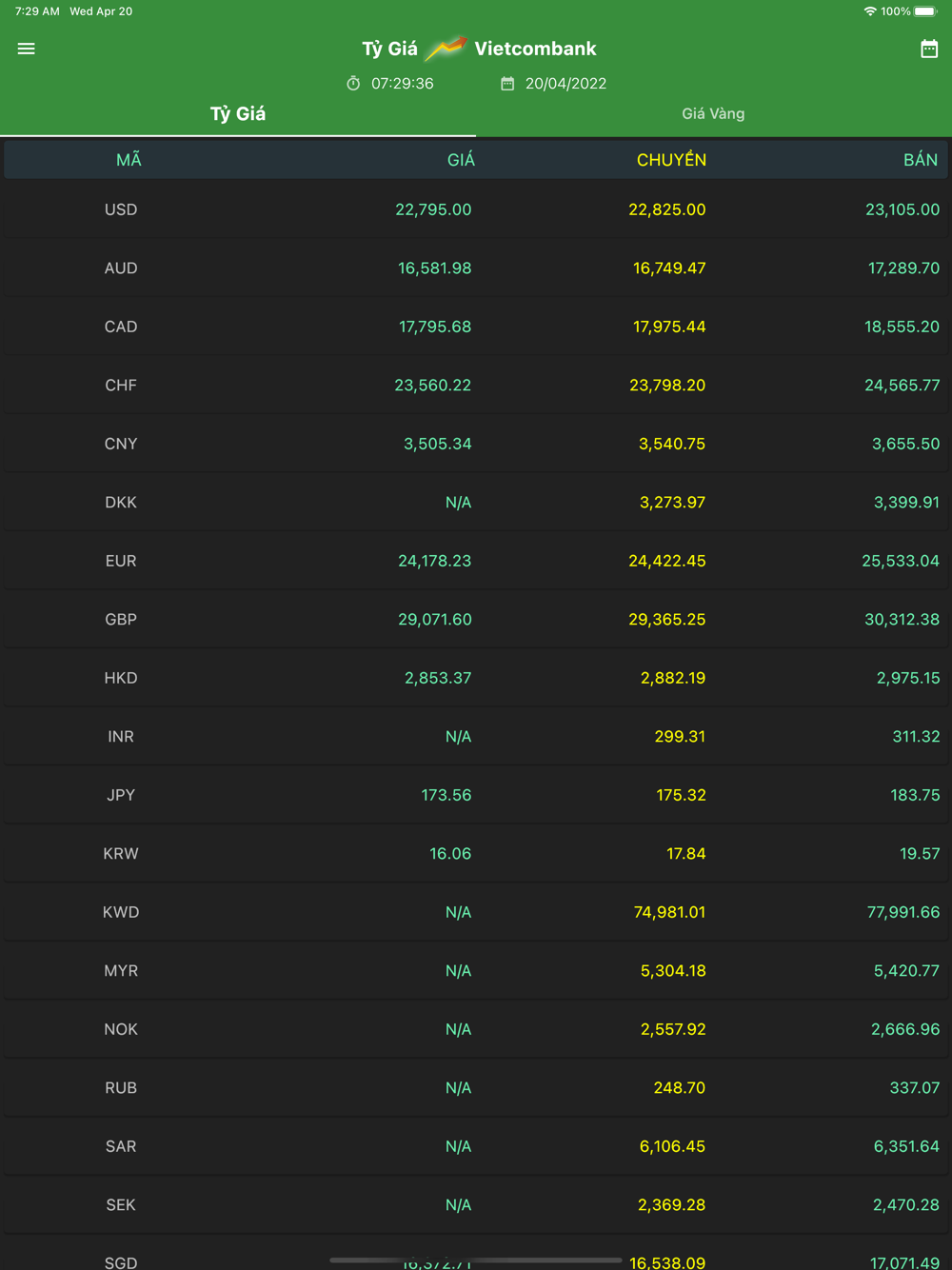Tap the 20/04/2022 date label
Image resolution: width=952 pixels, height=1270 pixels.
565,84
